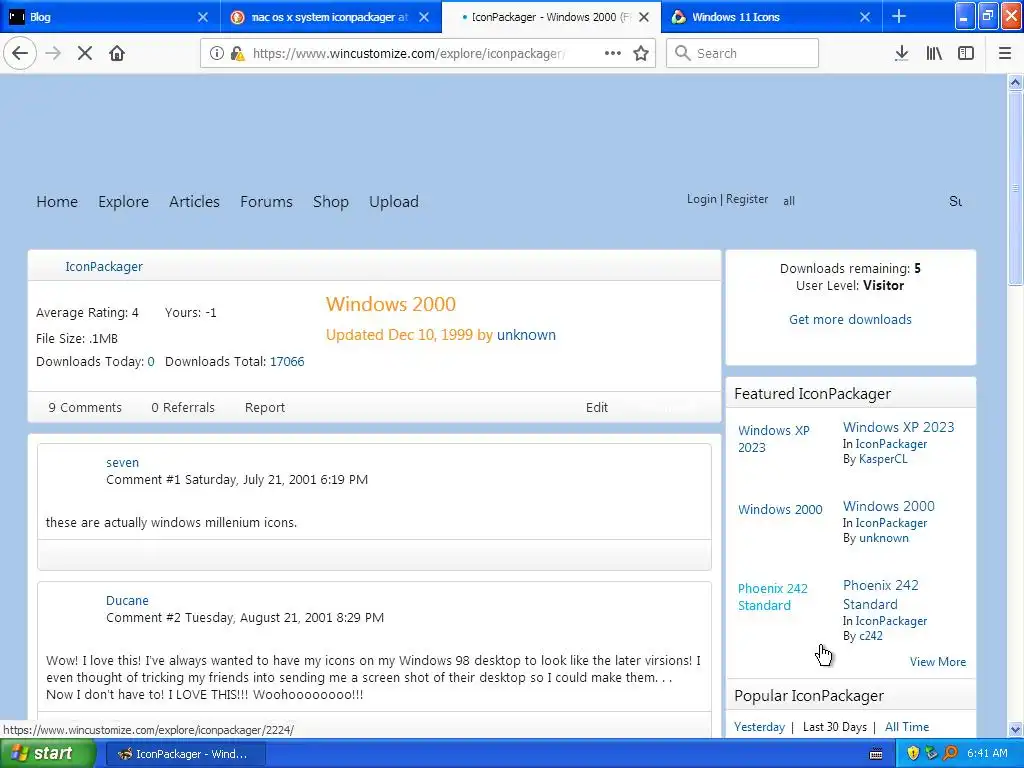Click the IconPackager breadcrumb link
This screenshot has width=1024, height=768.
[x=104, y=266]
